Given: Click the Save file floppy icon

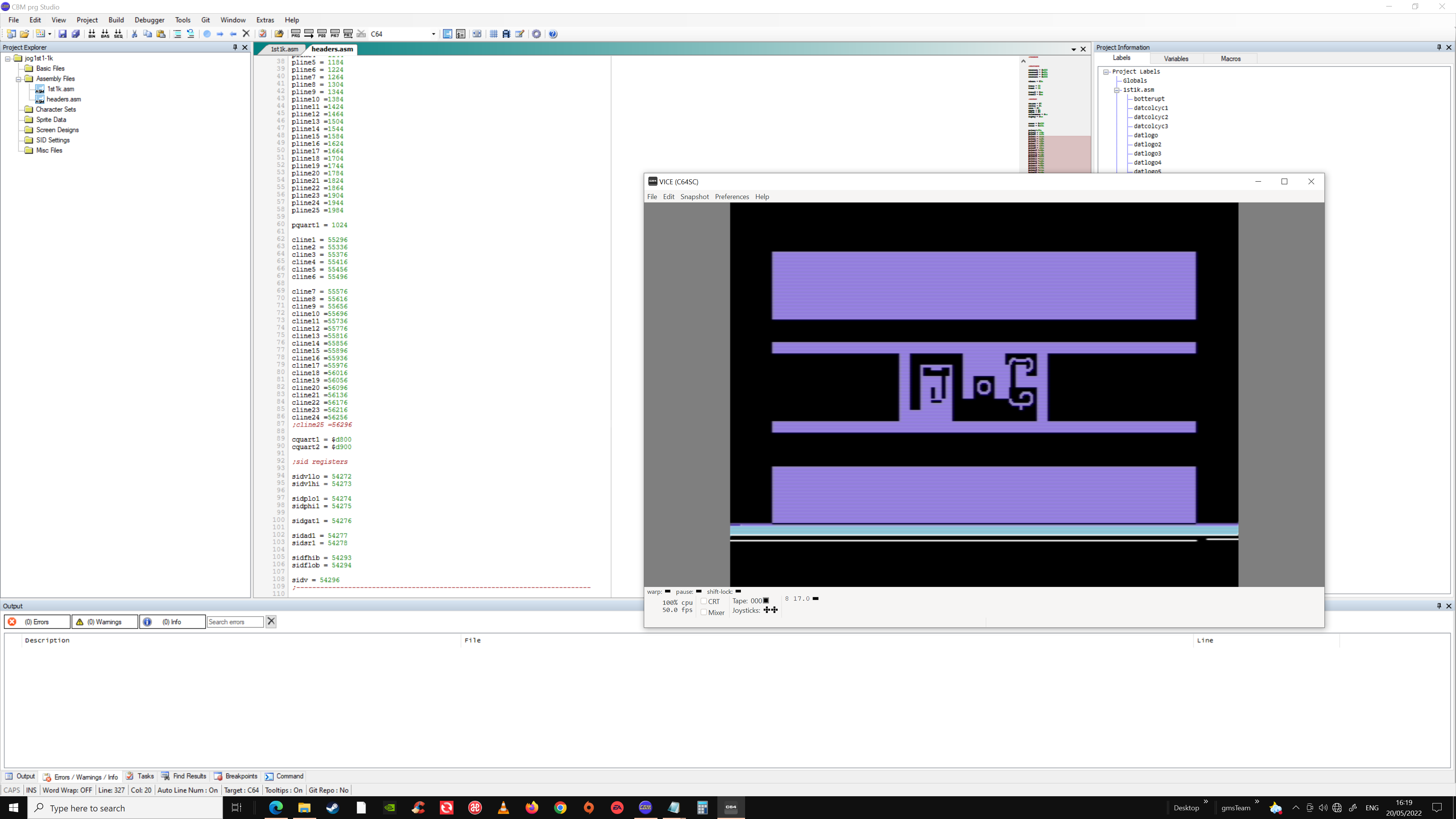Looking at the screenshot, I should click(x=62, y=34).
